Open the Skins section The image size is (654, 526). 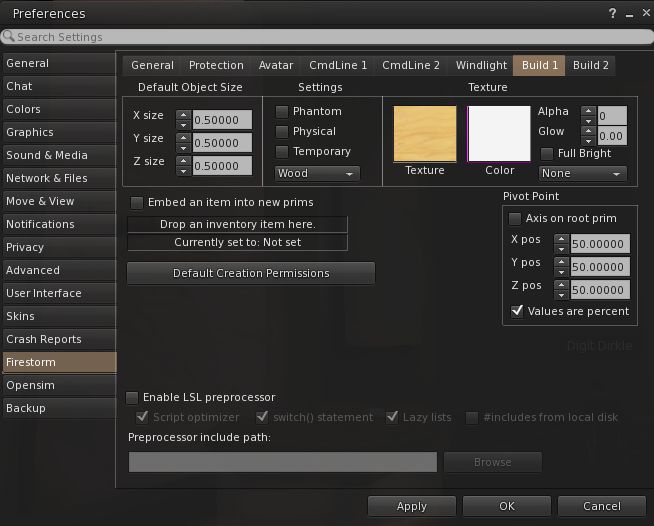point(59,316)
